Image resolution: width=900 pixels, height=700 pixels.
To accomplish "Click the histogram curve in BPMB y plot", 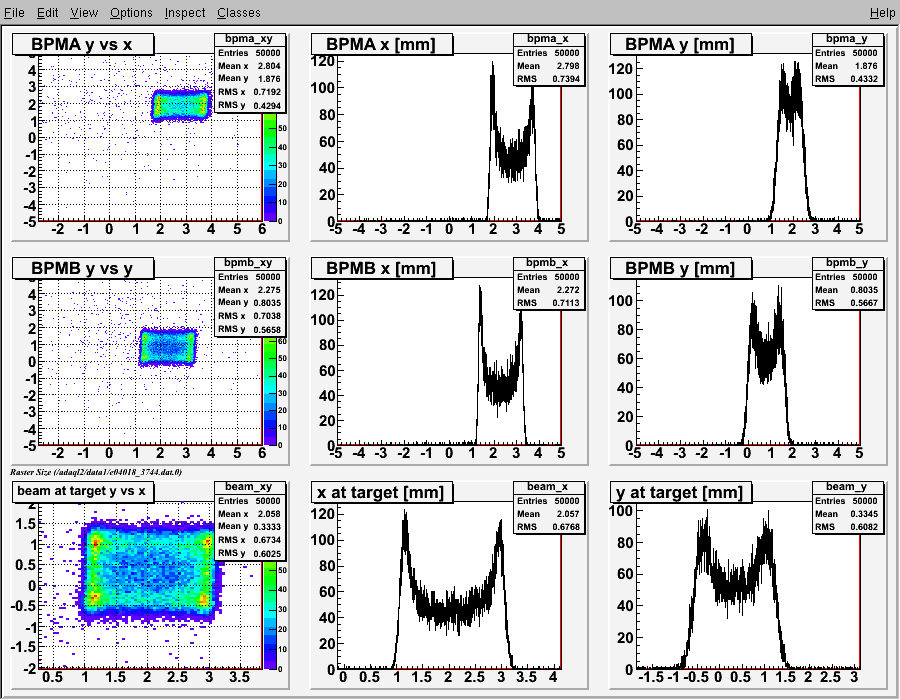I will pyautogui.click(x=767, y=356).
